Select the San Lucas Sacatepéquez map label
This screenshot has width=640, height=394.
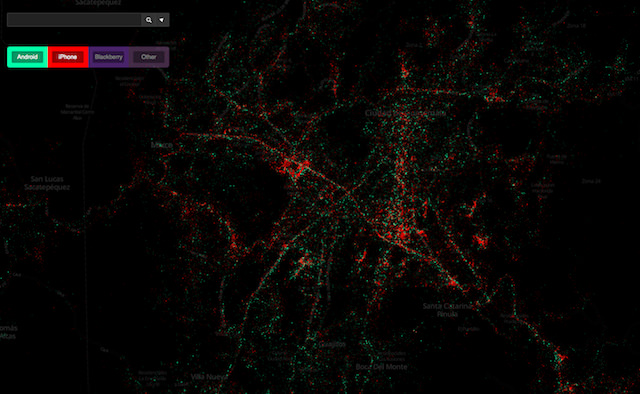tap(47, 183)
